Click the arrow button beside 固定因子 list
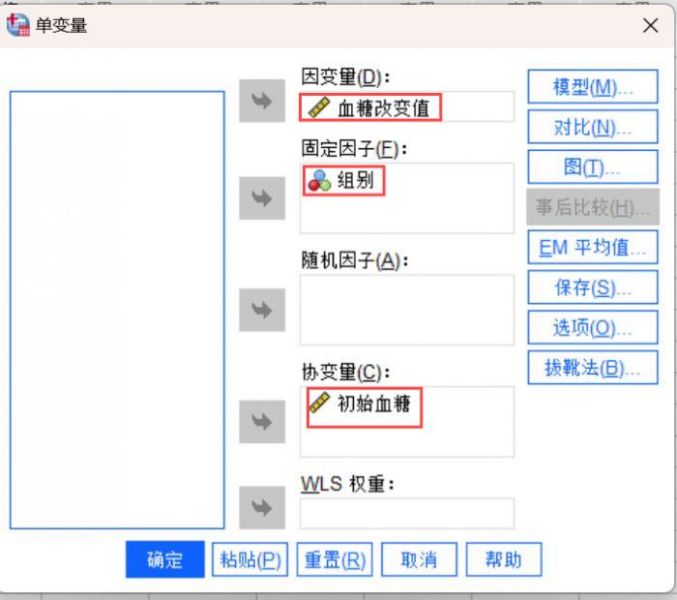 [x=262, y=198]
